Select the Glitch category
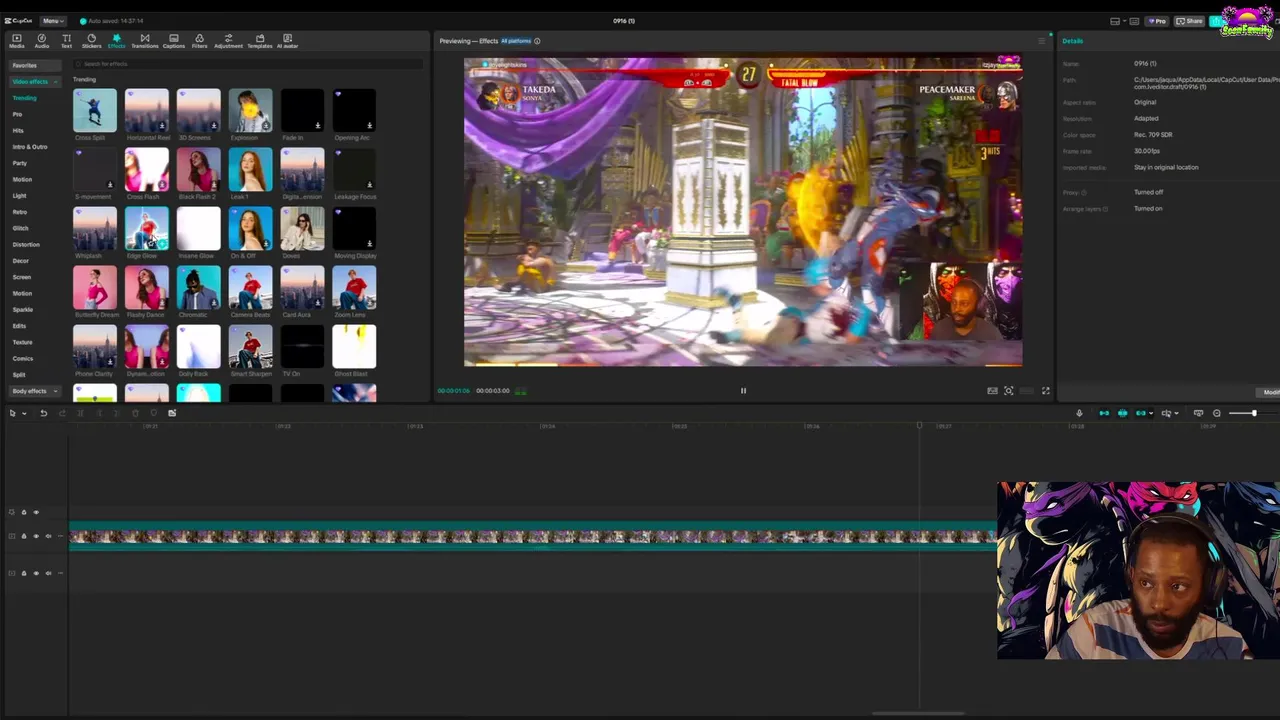The height and width of the screenshot is (720, 1280). pos(20,228)
